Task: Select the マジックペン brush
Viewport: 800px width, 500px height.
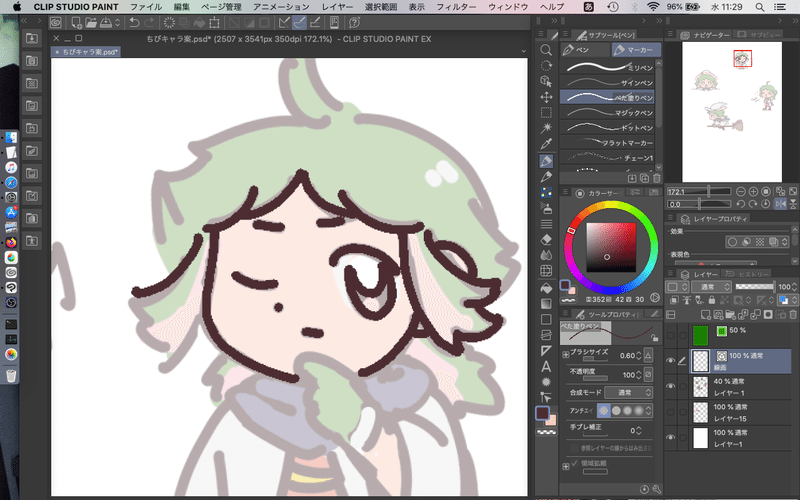Action: tap(607, 112)
